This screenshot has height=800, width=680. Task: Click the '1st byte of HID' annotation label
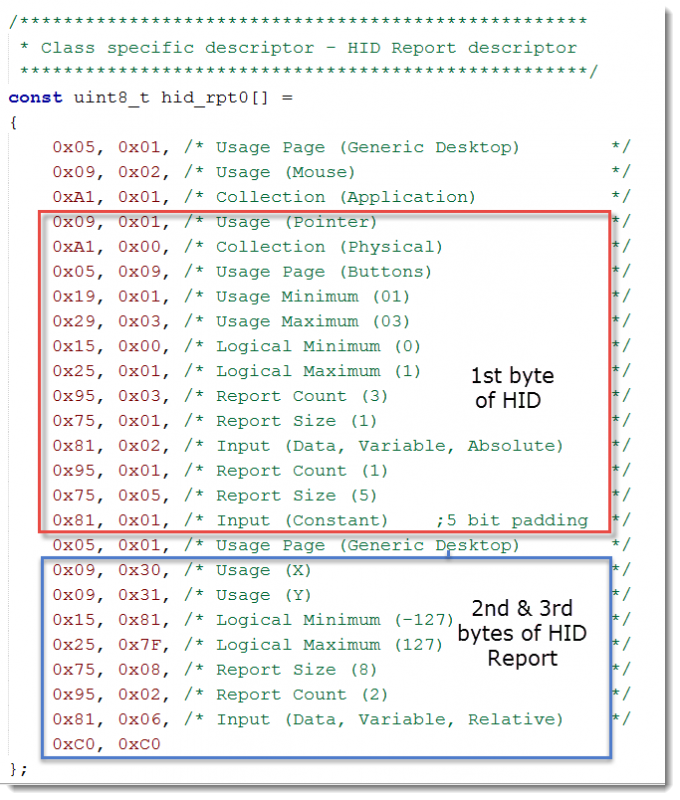click(512, 388)
